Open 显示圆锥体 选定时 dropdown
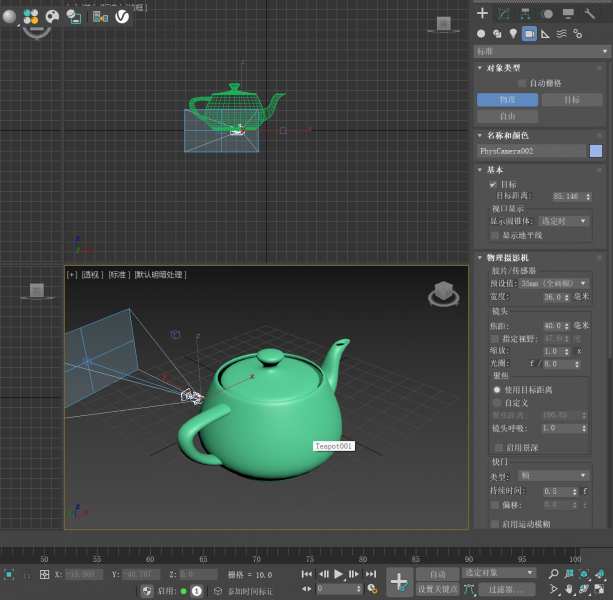Viewport: 613px width, 600px height. 563,221
